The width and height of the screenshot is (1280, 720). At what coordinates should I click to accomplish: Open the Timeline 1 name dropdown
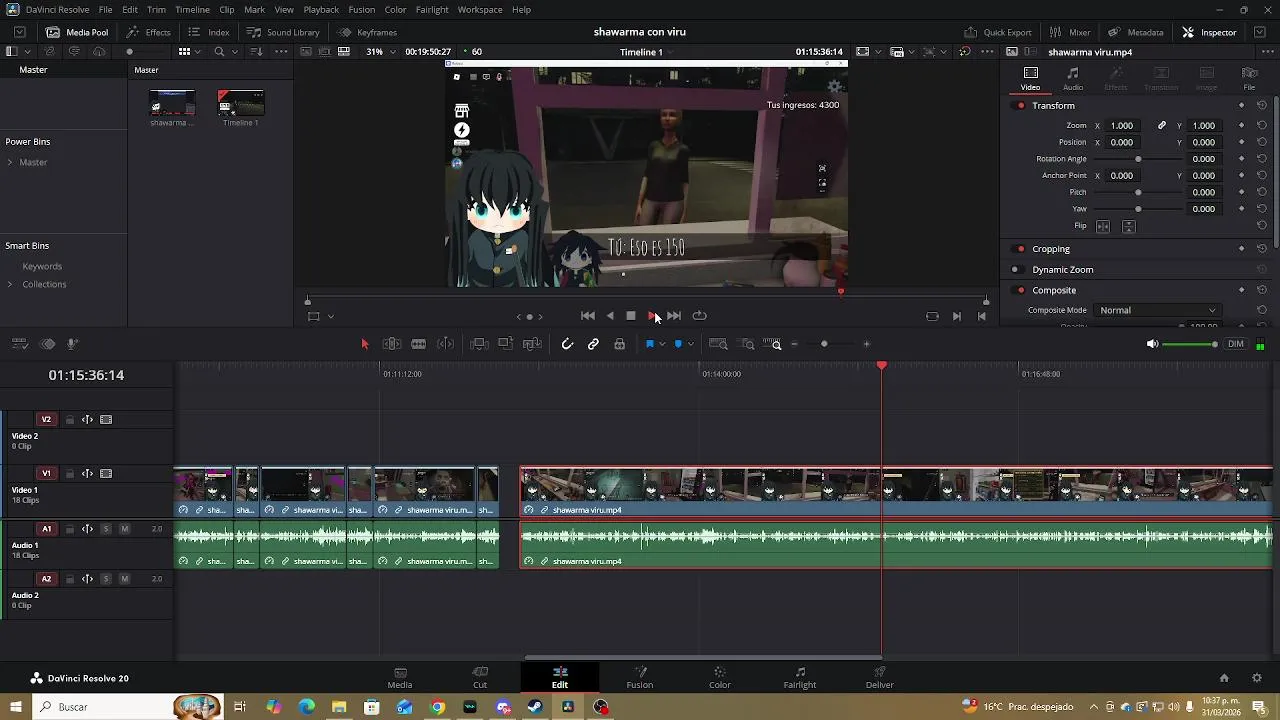point(645,51)
